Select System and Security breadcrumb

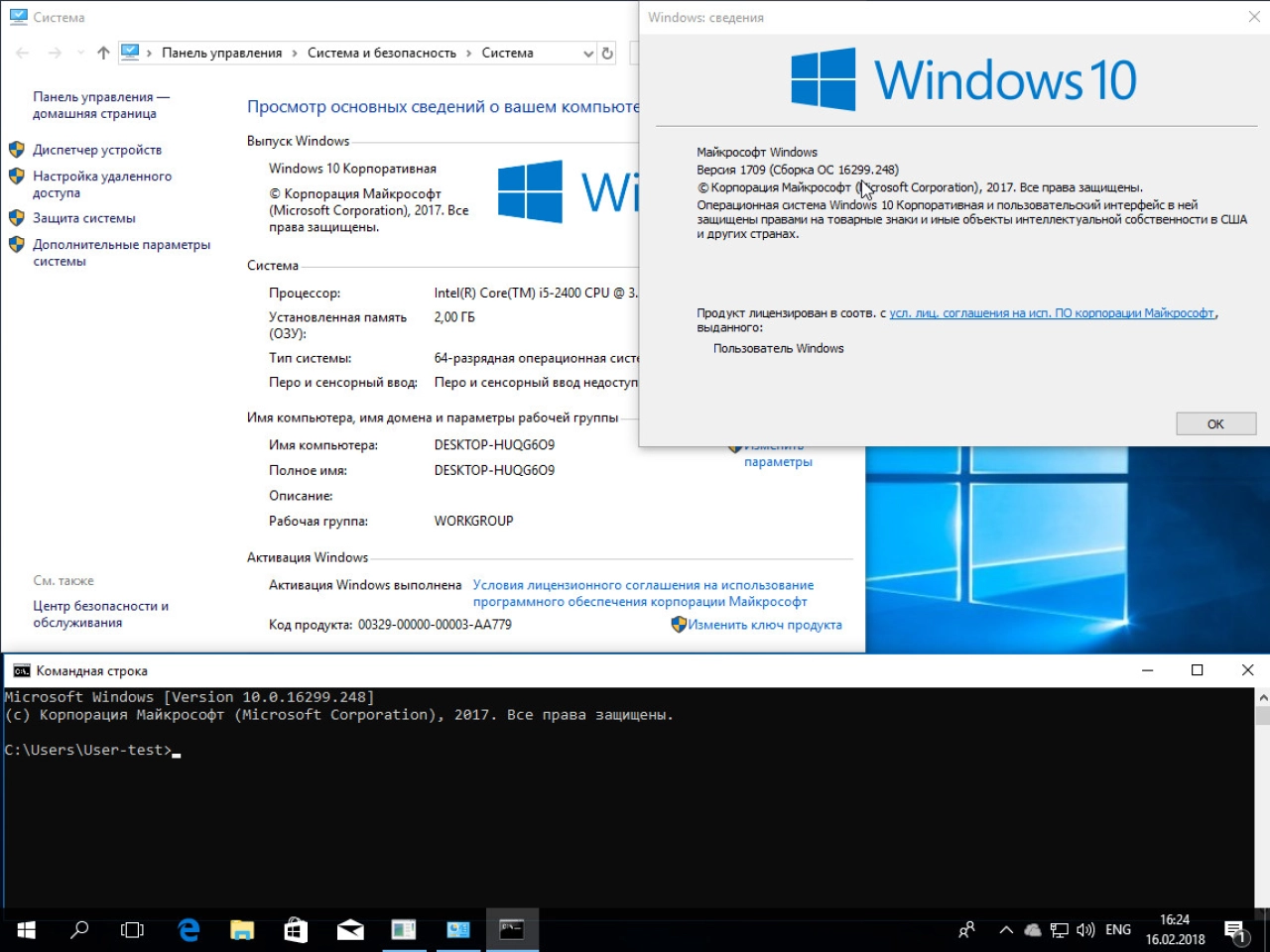[x=382, y=53]
